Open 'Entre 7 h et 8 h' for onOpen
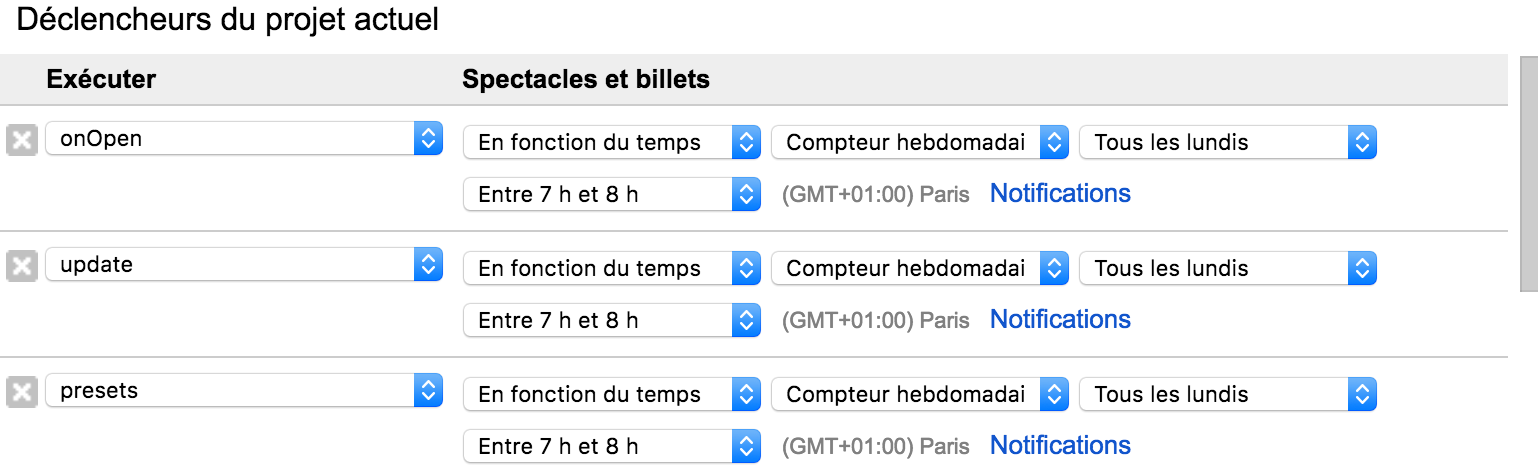 click(x=612, y=194)
